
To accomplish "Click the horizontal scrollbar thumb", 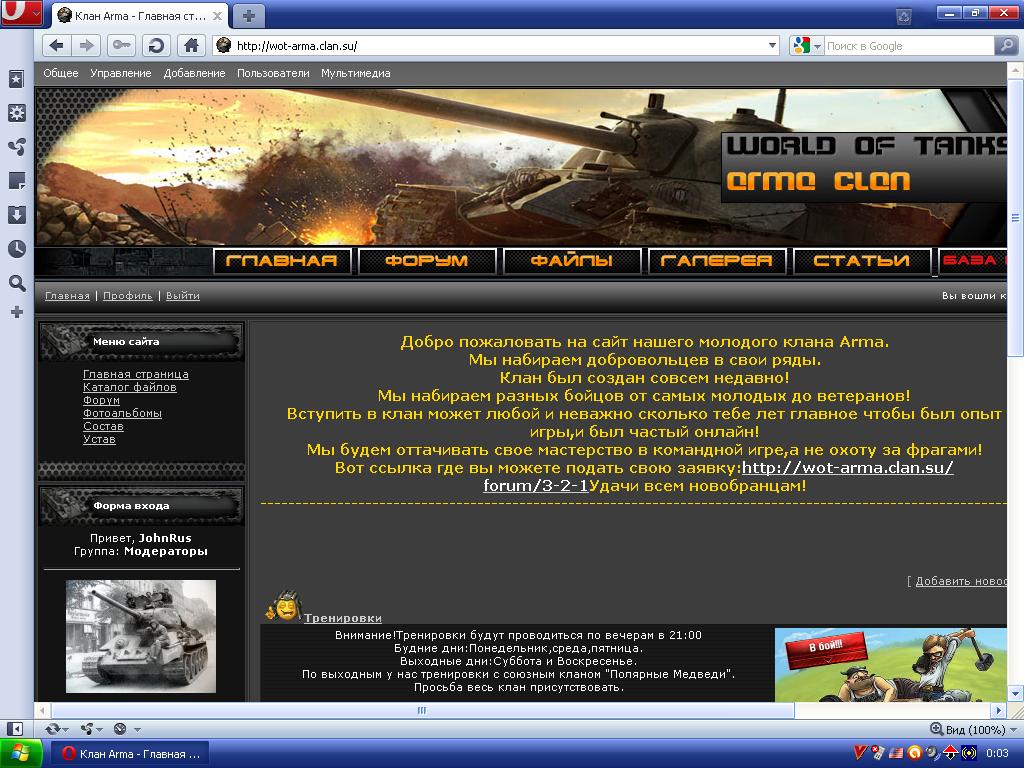I will click(422, 710).
